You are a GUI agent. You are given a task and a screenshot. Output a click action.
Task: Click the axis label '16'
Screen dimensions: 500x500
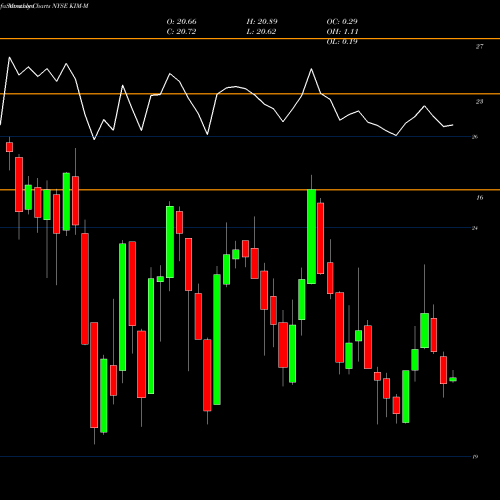click(479, 198)
